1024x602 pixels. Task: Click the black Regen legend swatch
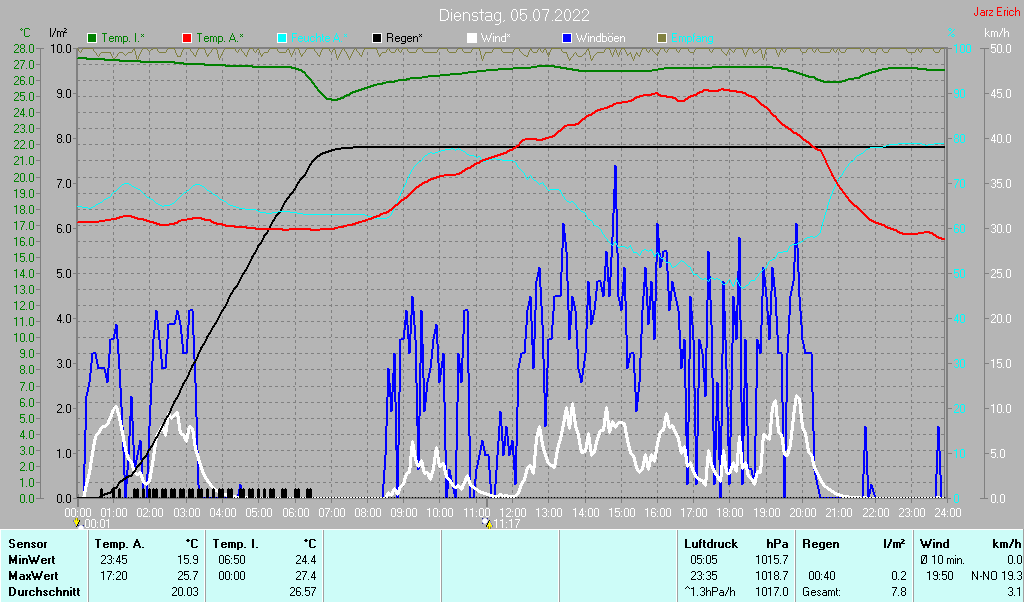pos(377,39)
